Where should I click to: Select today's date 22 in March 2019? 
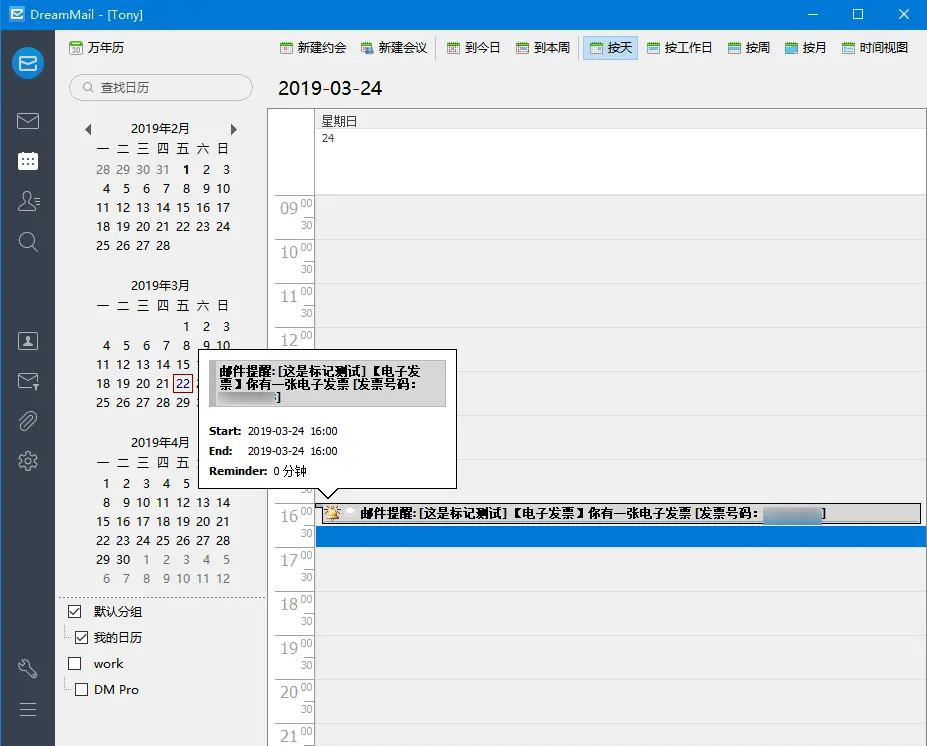183,383
